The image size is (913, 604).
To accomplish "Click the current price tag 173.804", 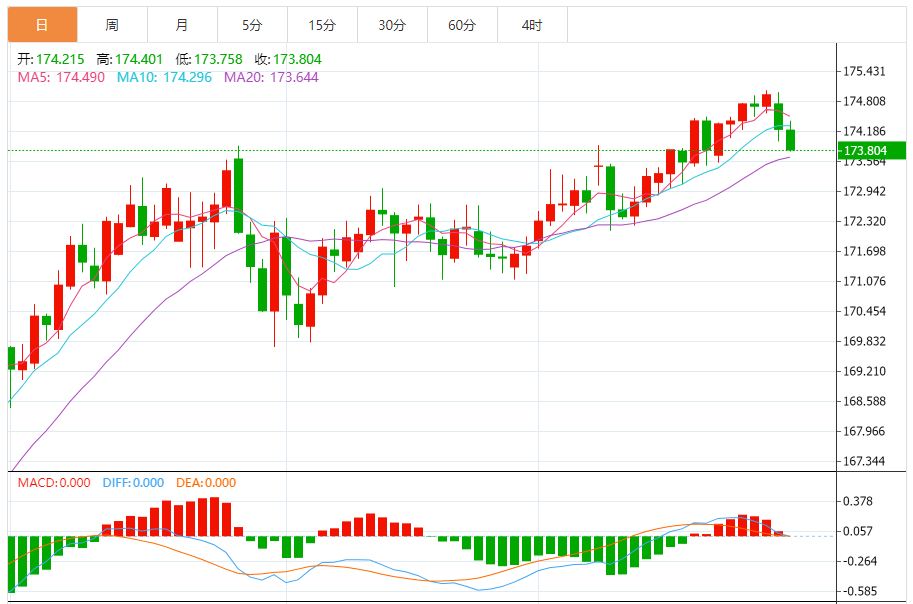I will [x=872, y=150].
